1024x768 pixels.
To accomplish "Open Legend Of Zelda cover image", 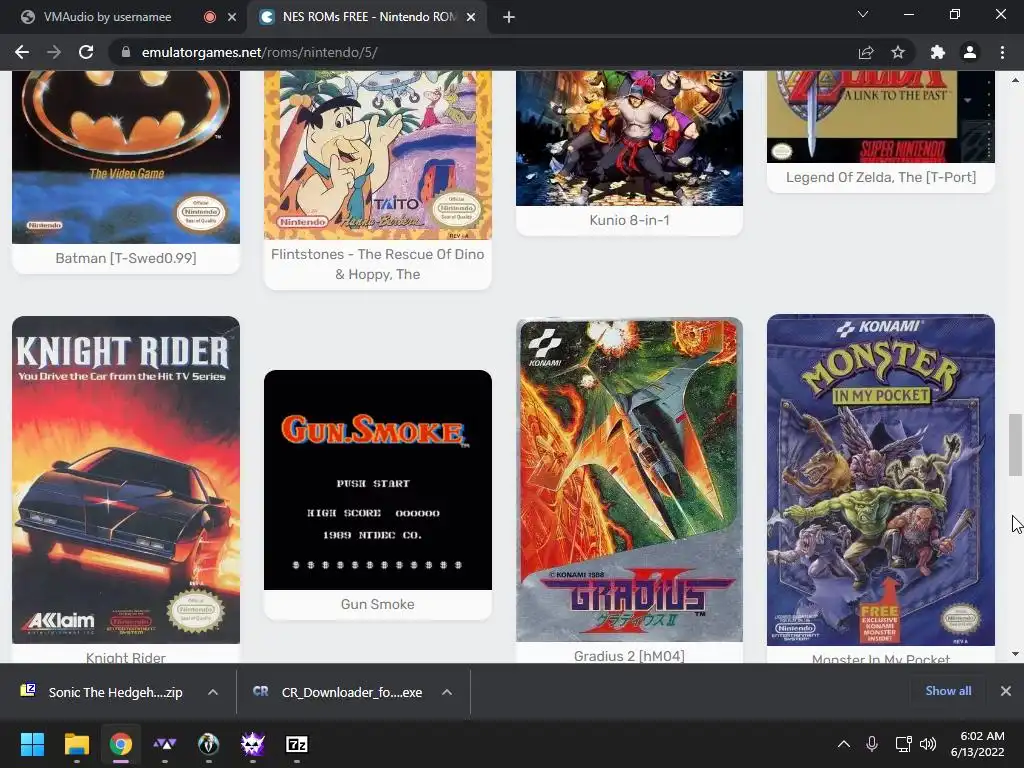I will [x=881, y=116].
